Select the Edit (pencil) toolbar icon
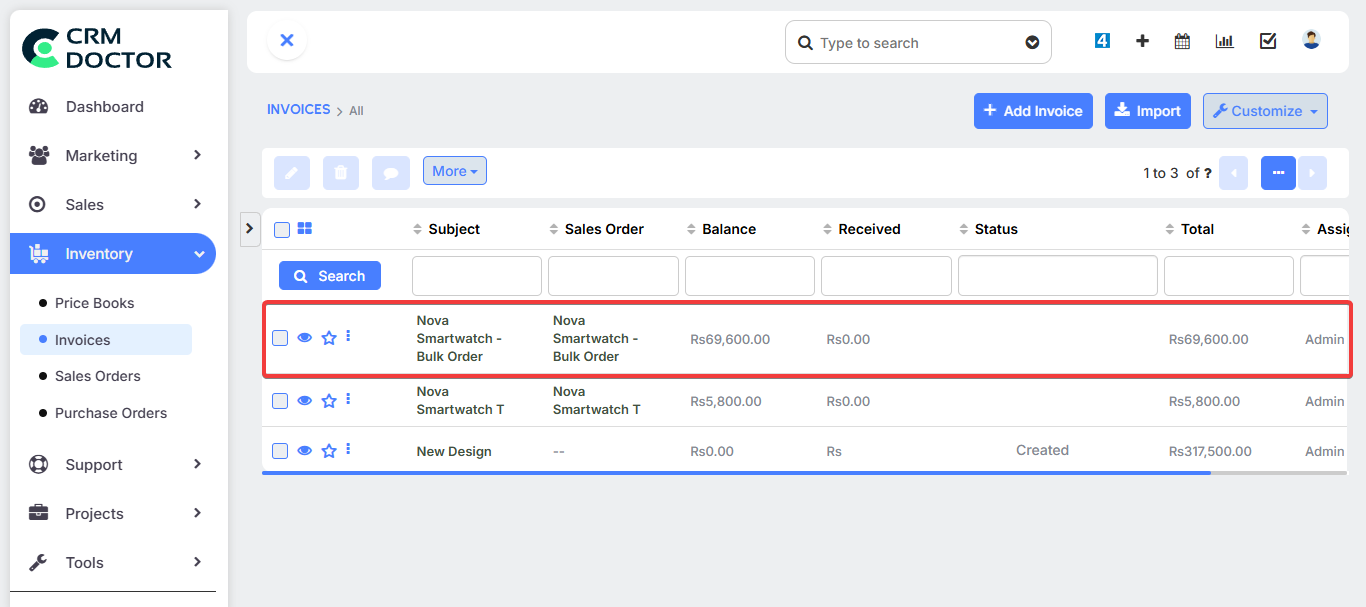Image resolution: width=1366 pixels, height=607 pixels. click(291, 172)
